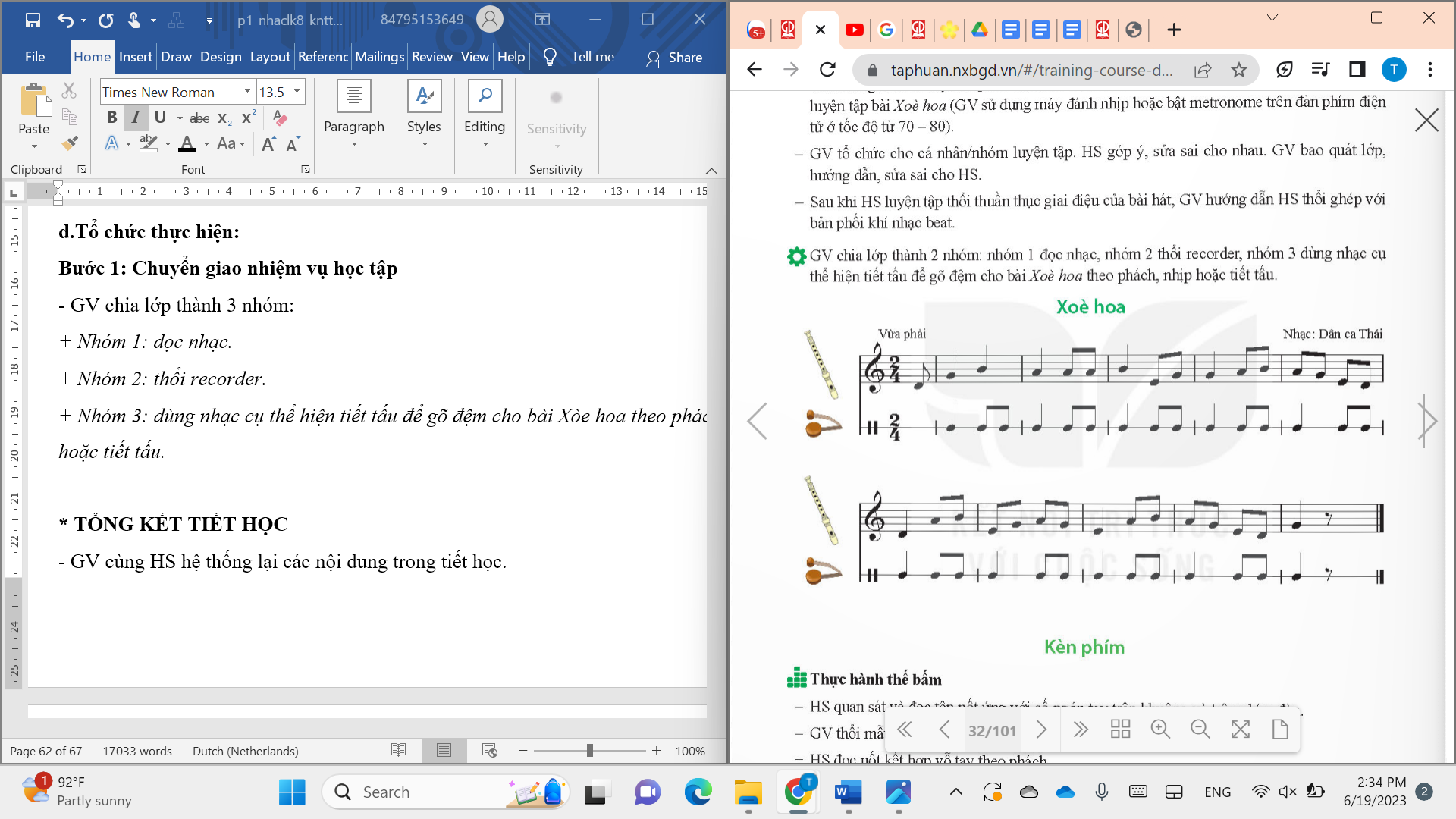Click Tell me what you want to do
The height and width of the screenshot is (819, 1456).
click(x=591, y=56)
